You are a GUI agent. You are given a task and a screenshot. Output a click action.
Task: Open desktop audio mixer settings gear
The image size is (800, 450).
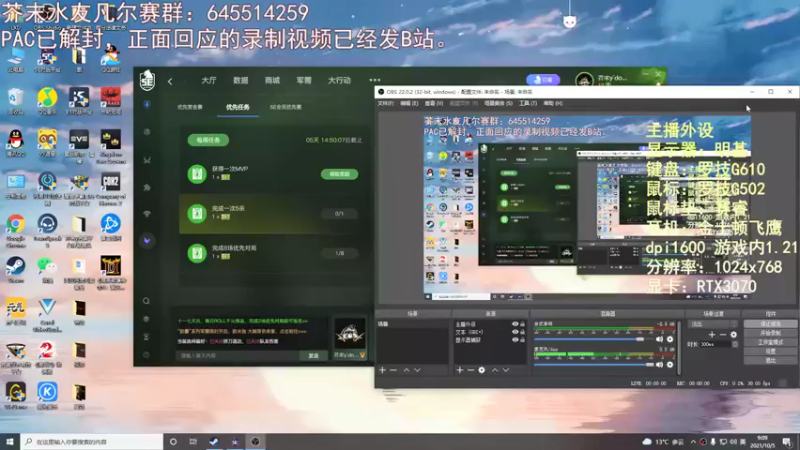pos(670,339)
